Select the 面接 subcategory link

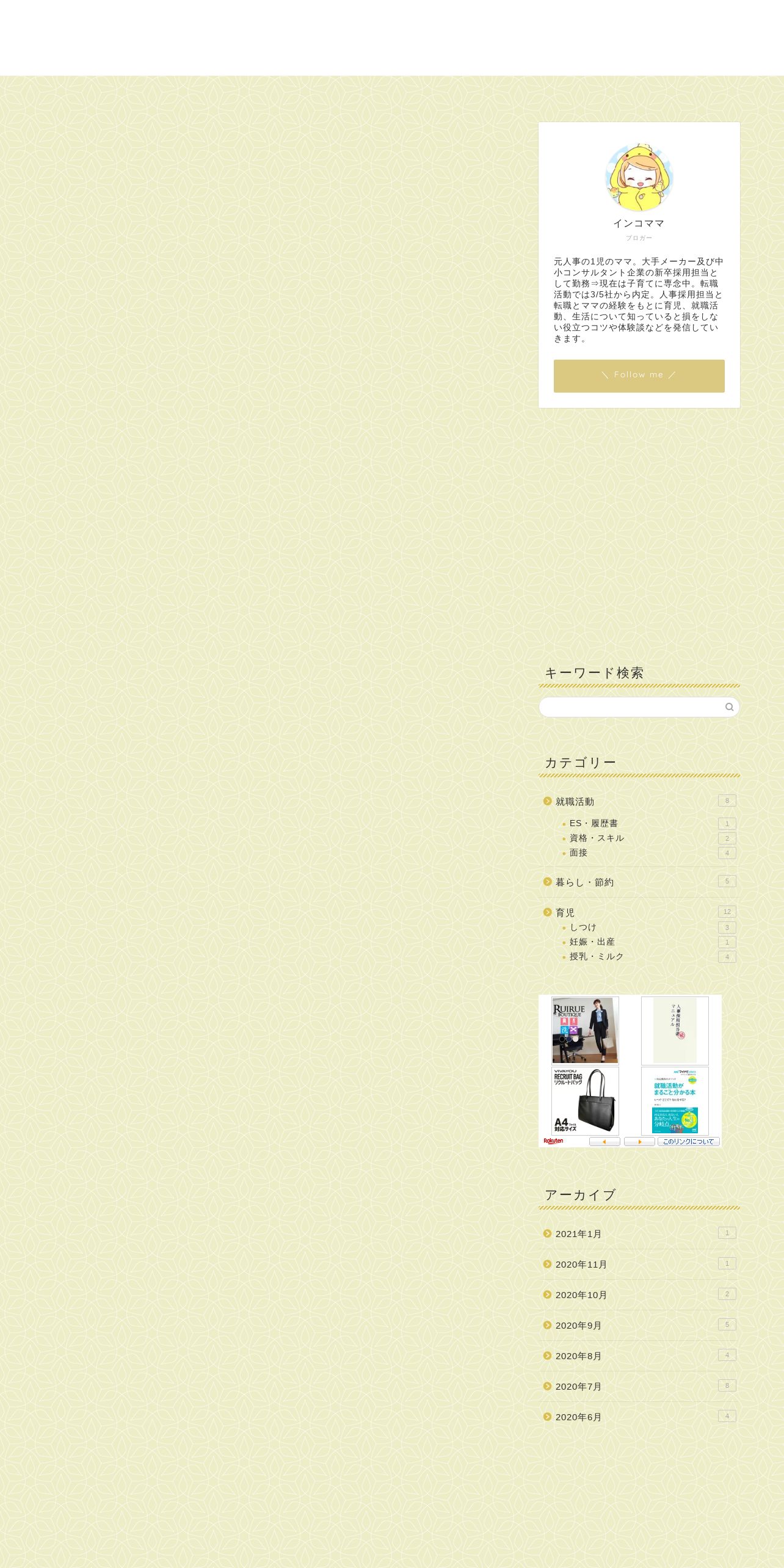tap(578, 852)
